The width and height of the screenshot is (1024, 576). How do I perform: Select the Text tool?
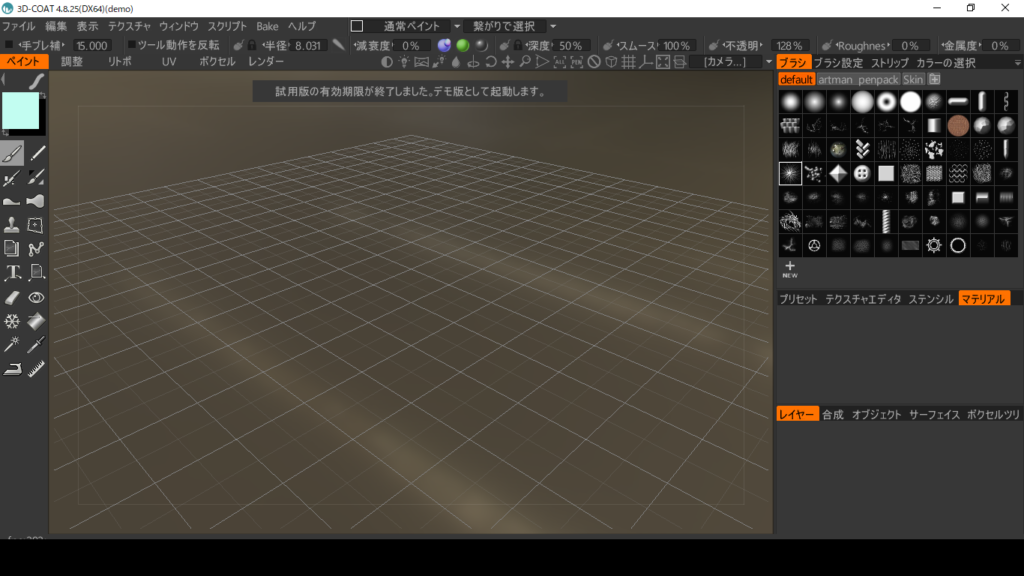(x=12, y=273)
